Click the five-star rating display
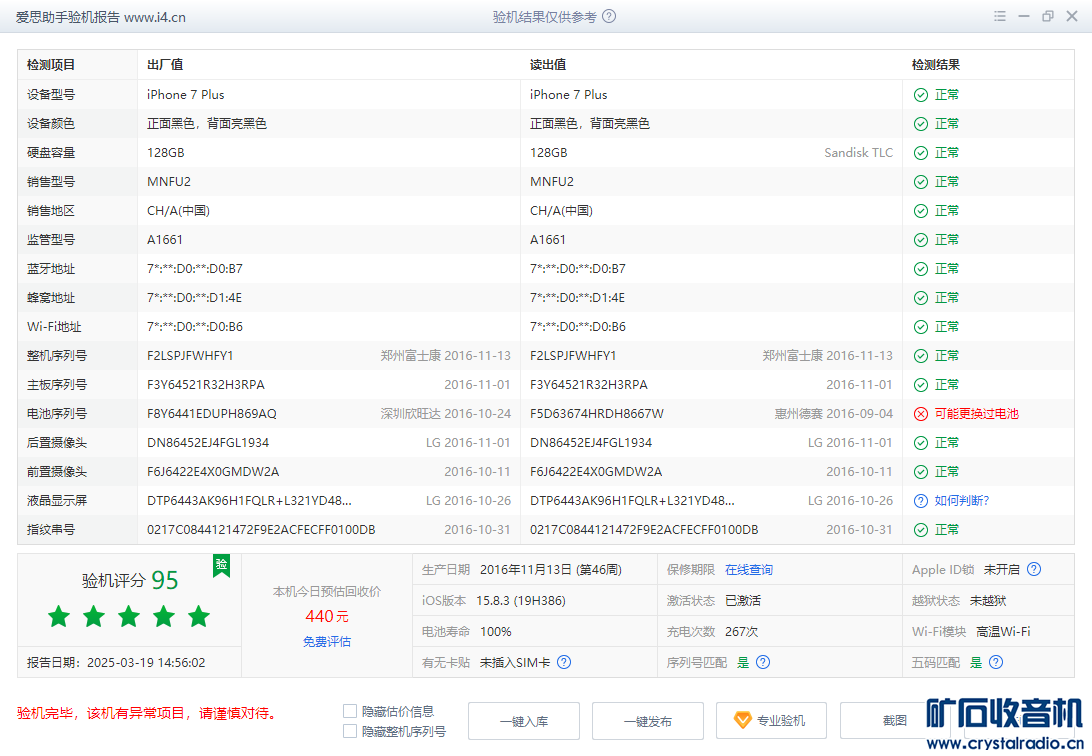The image size is (1092, 756). [x=129, y=617]
